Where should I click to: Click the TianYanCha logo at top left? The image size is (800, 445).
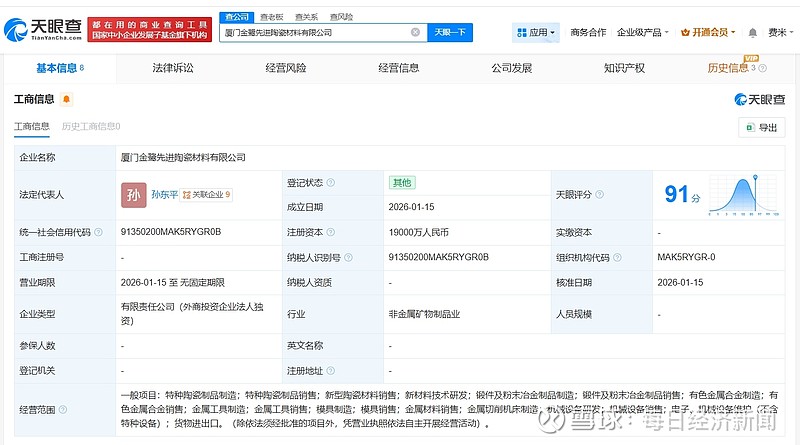coord(43,30)
